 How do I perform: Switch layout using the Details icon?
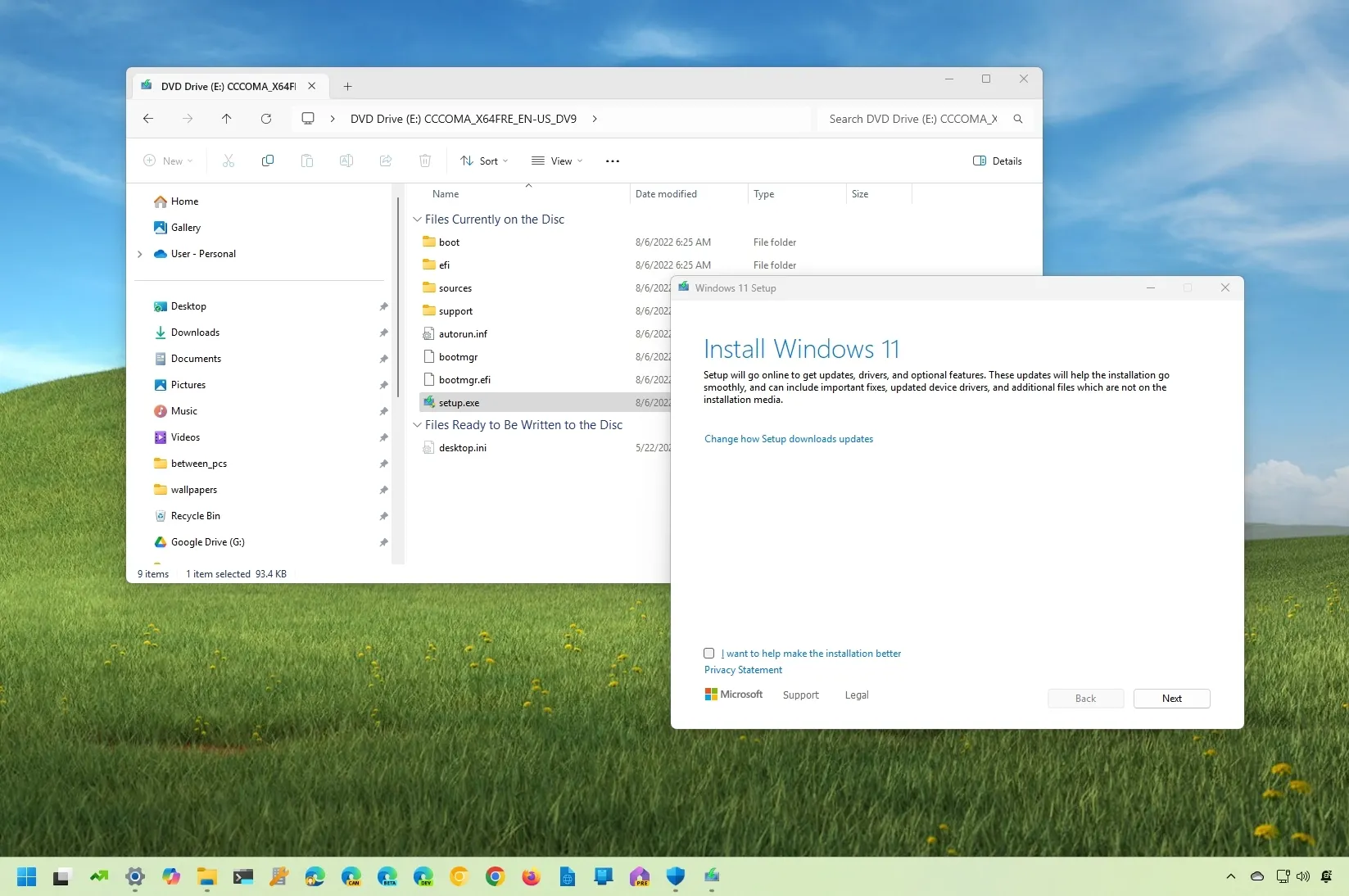[x=998, y=161]
